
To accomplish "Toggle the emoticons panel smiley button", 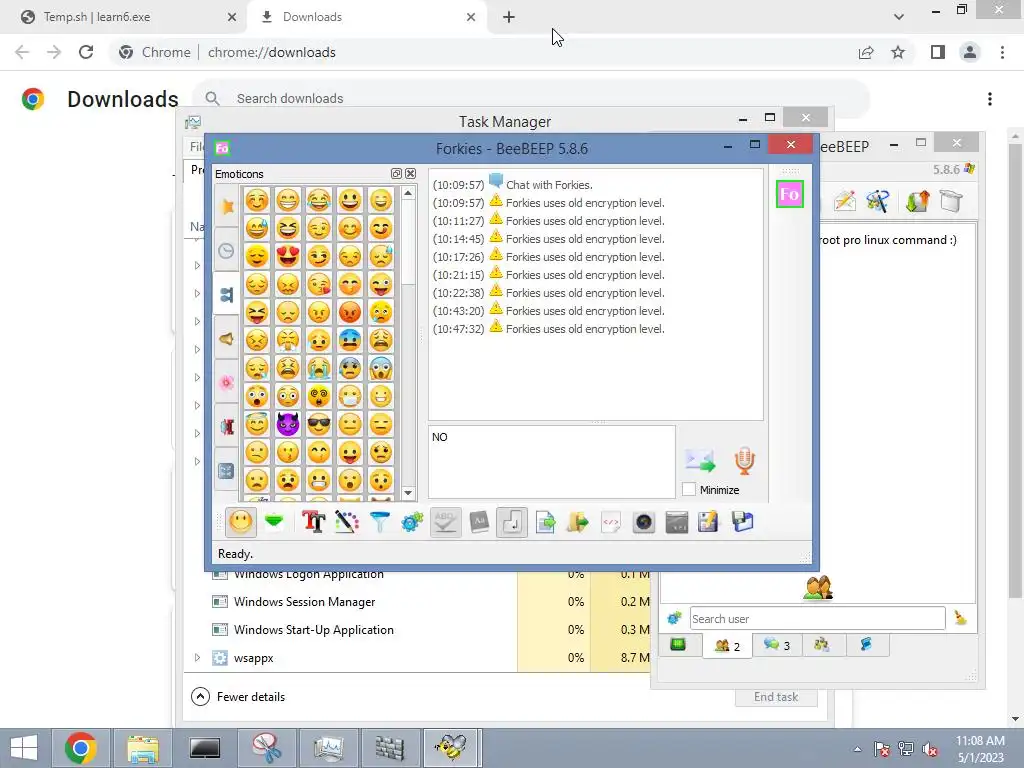I will click(x=240, y=522).
